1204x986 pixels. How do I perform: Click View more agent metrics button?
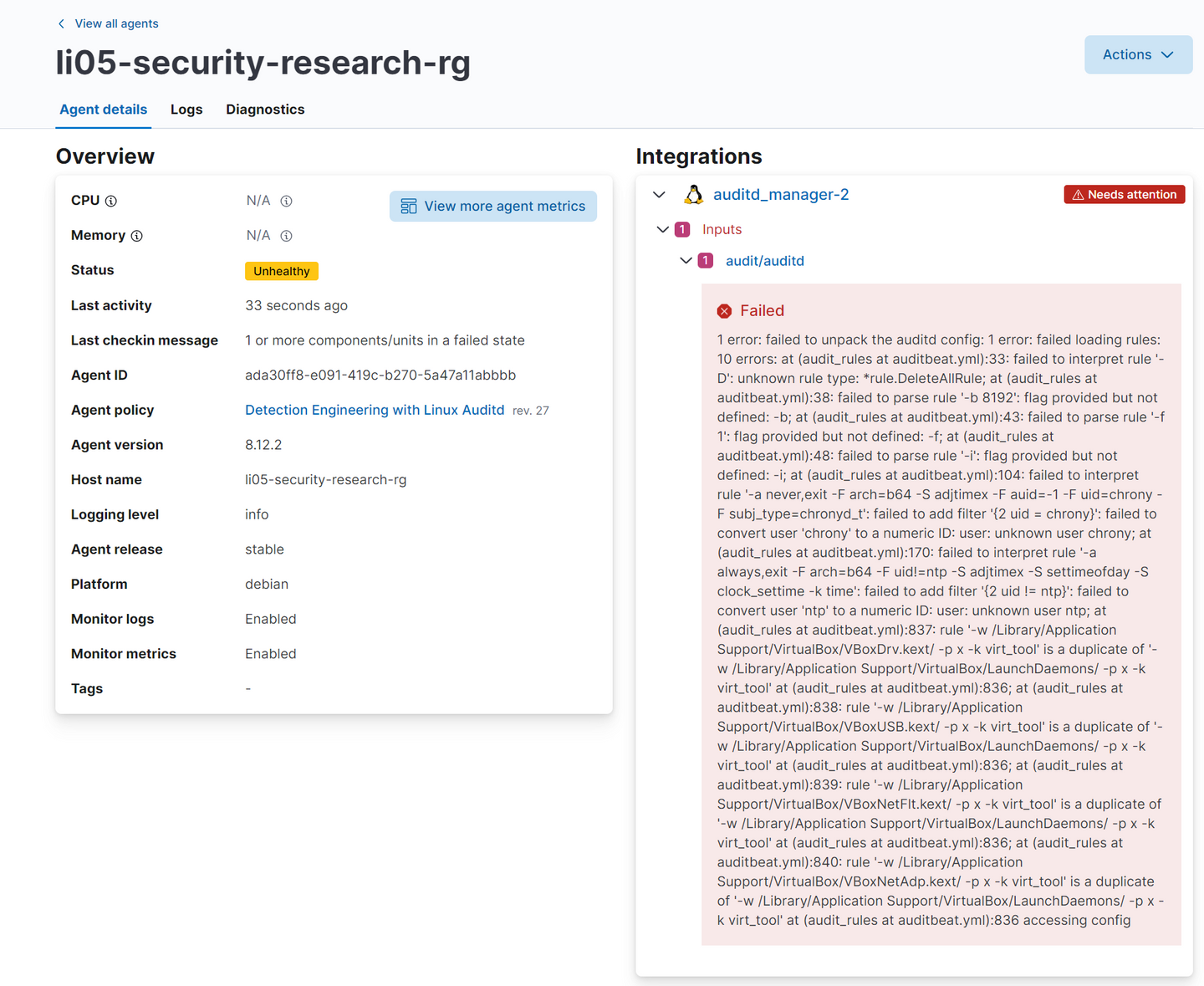click(x=493, y=207)
